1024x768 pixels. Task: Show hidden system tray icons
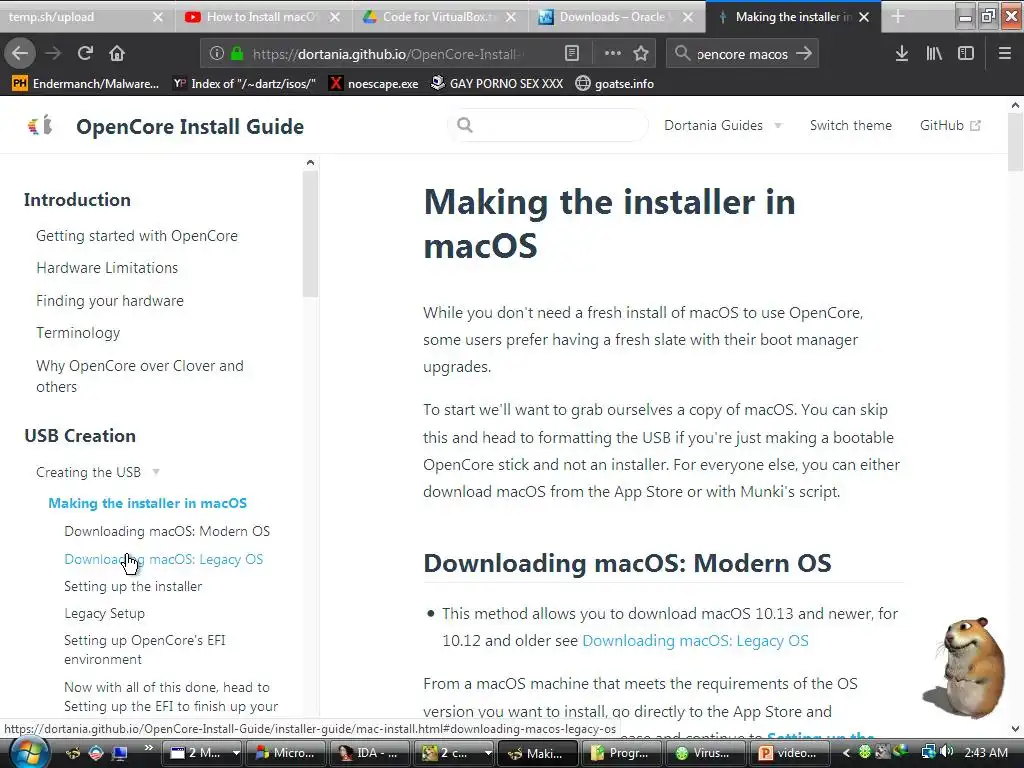(x=846, y=753)
